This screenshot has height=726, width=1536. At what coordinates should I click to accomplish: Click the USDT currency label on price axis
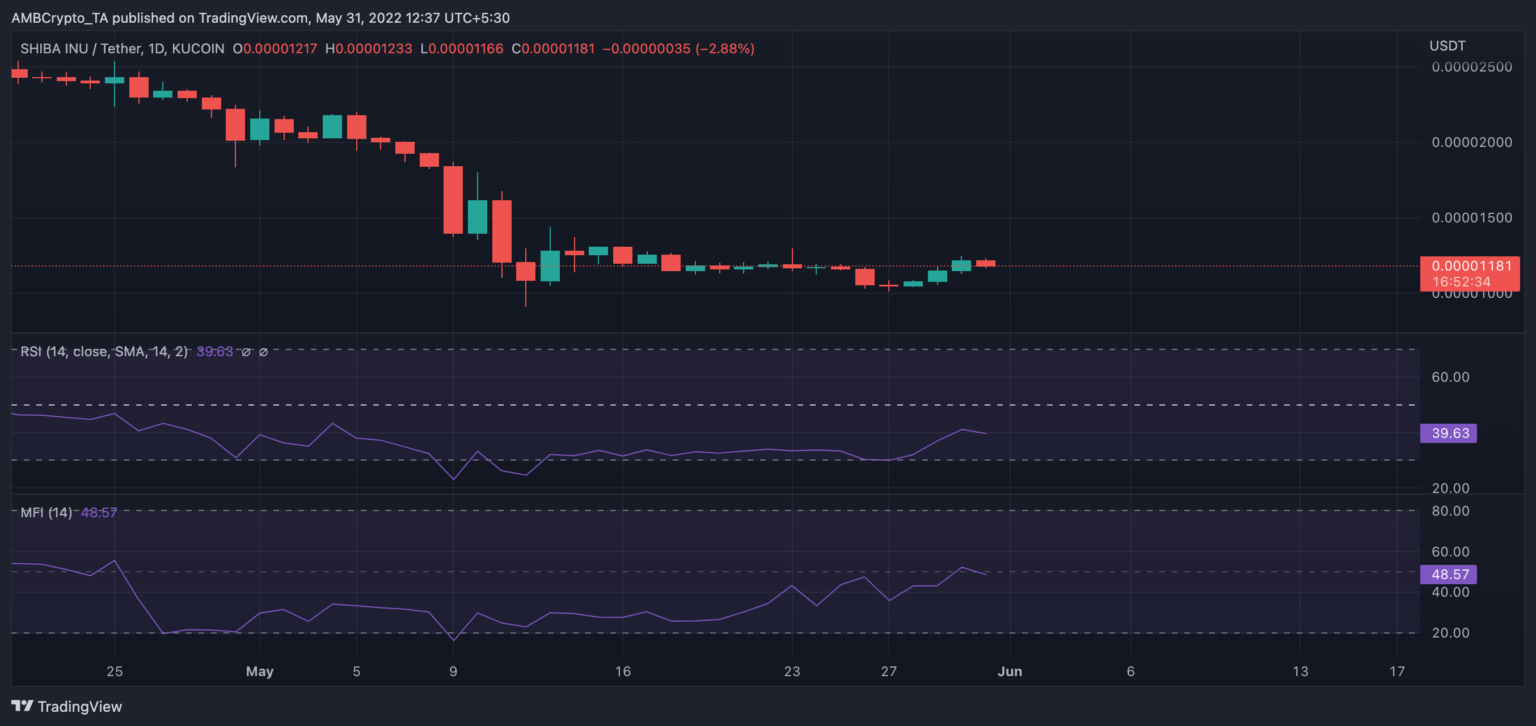(x=1449, y=46)
